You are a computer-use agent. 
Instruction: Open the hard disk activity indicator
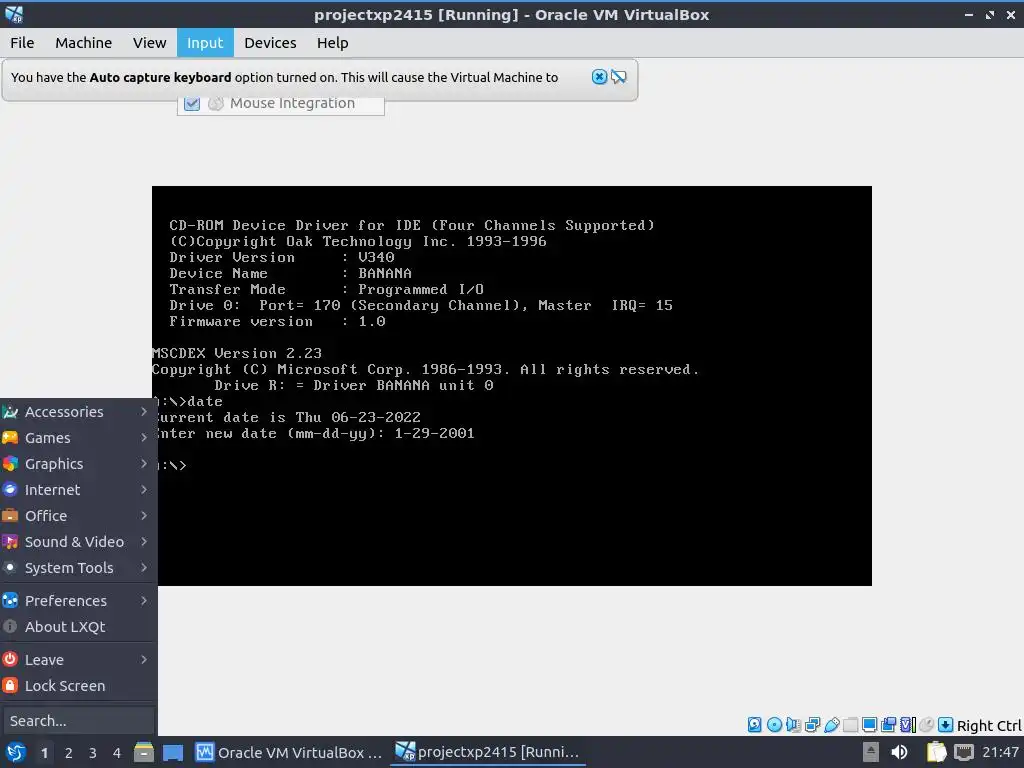click(754, 724)
